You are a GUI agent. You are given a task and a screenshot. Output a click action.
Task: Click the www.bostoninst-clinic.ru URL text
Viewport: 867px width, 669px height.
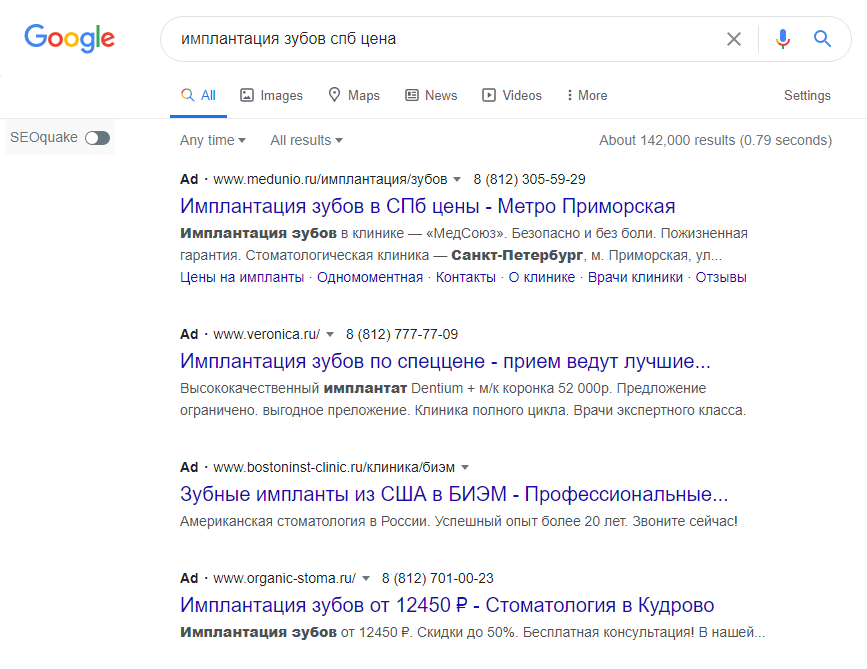tap(334, 467)
